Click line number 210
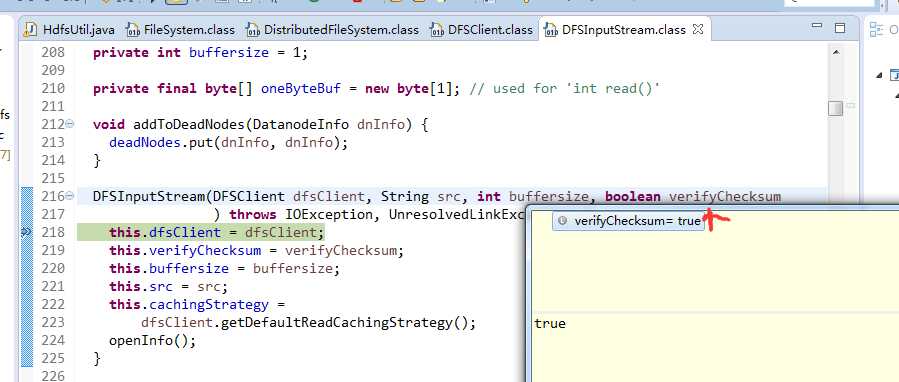Image resolution: width=899 pixels, height=382 pixels. coord(53,88)
